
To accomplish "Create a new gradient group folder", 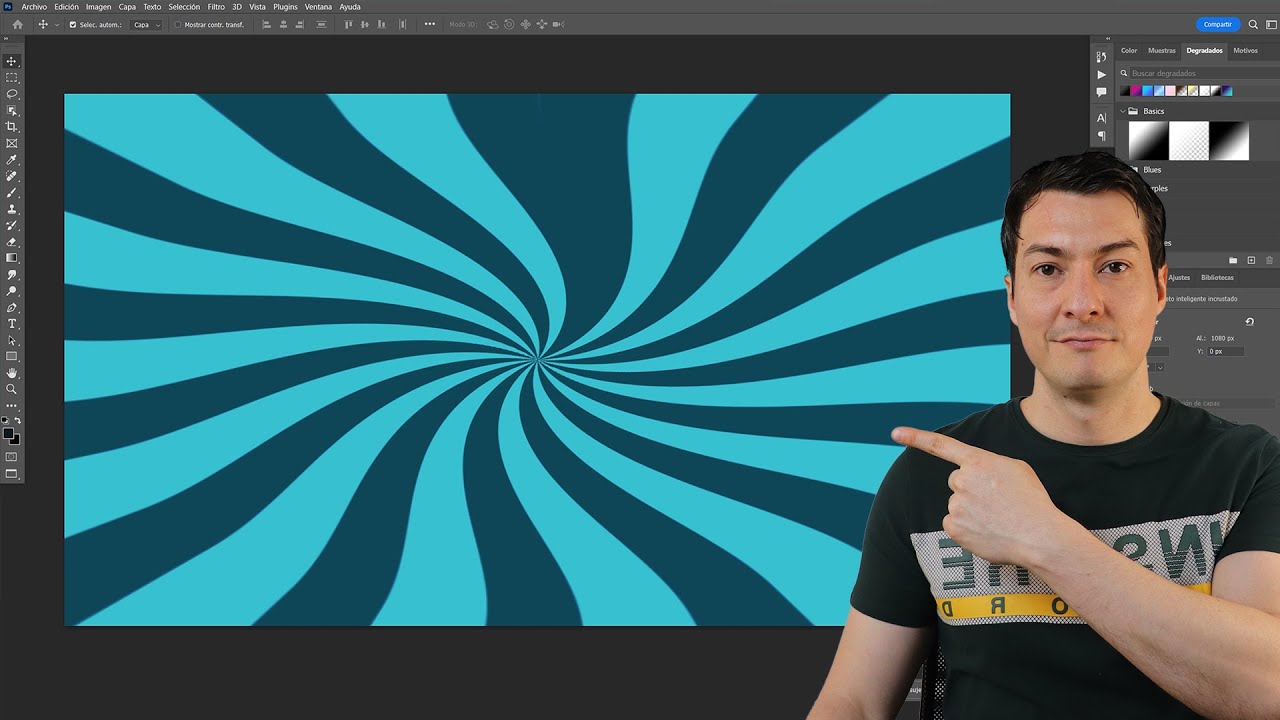I will (x=1233, y=260).
